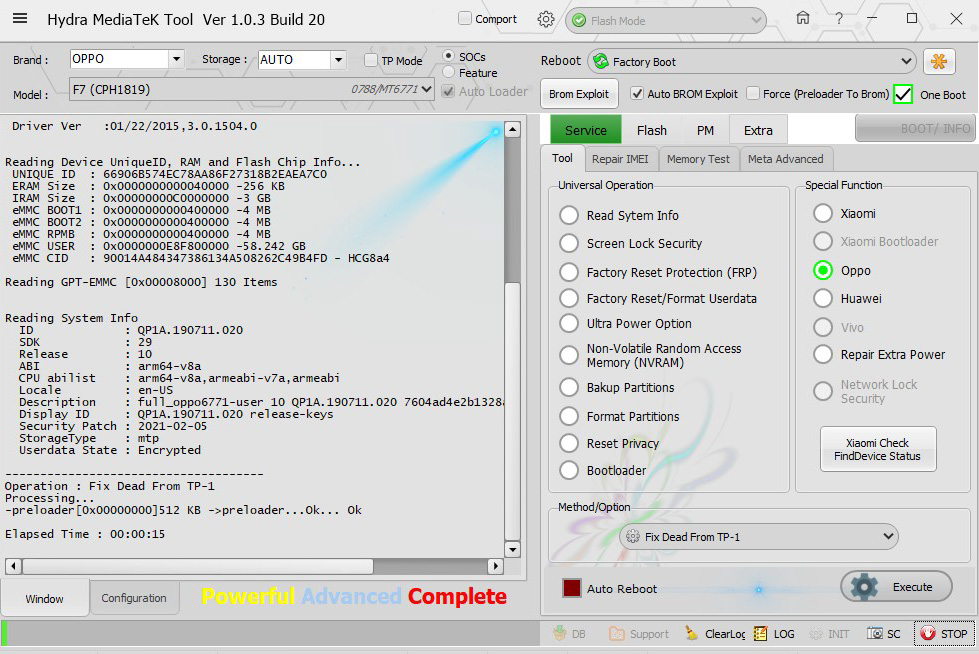This screenshot has height=654, width=979.
Task: Click the BOOT/ INFO button
Action: [915, 128]
